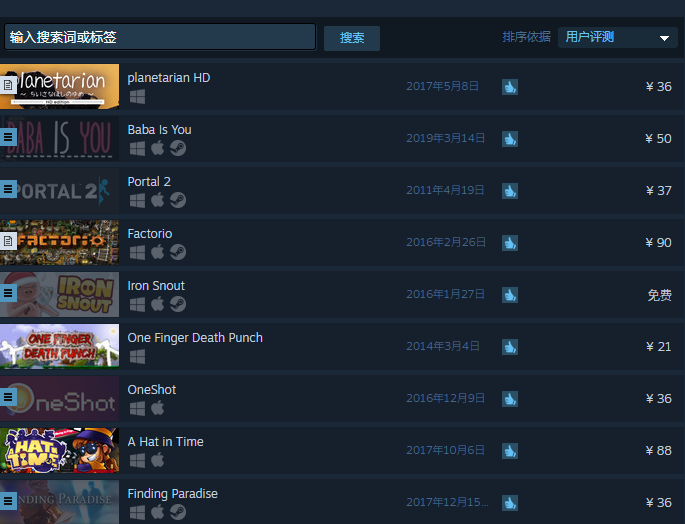
Task: Click the A Hat in Time capsule thumbnail
Action: (59, 450)
